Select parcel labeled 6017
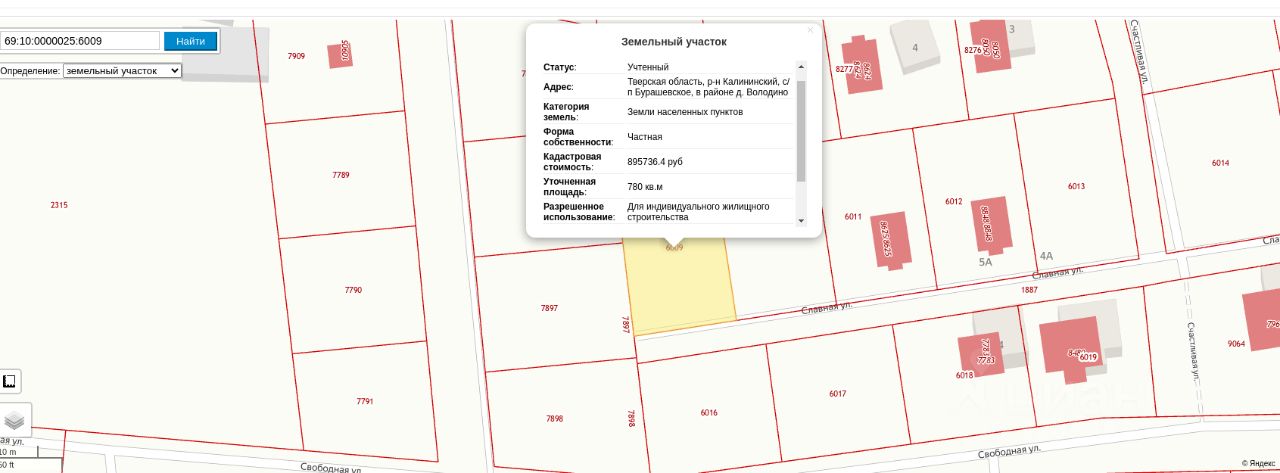This screenshot has width=1280, height=473. click(837, 393)
